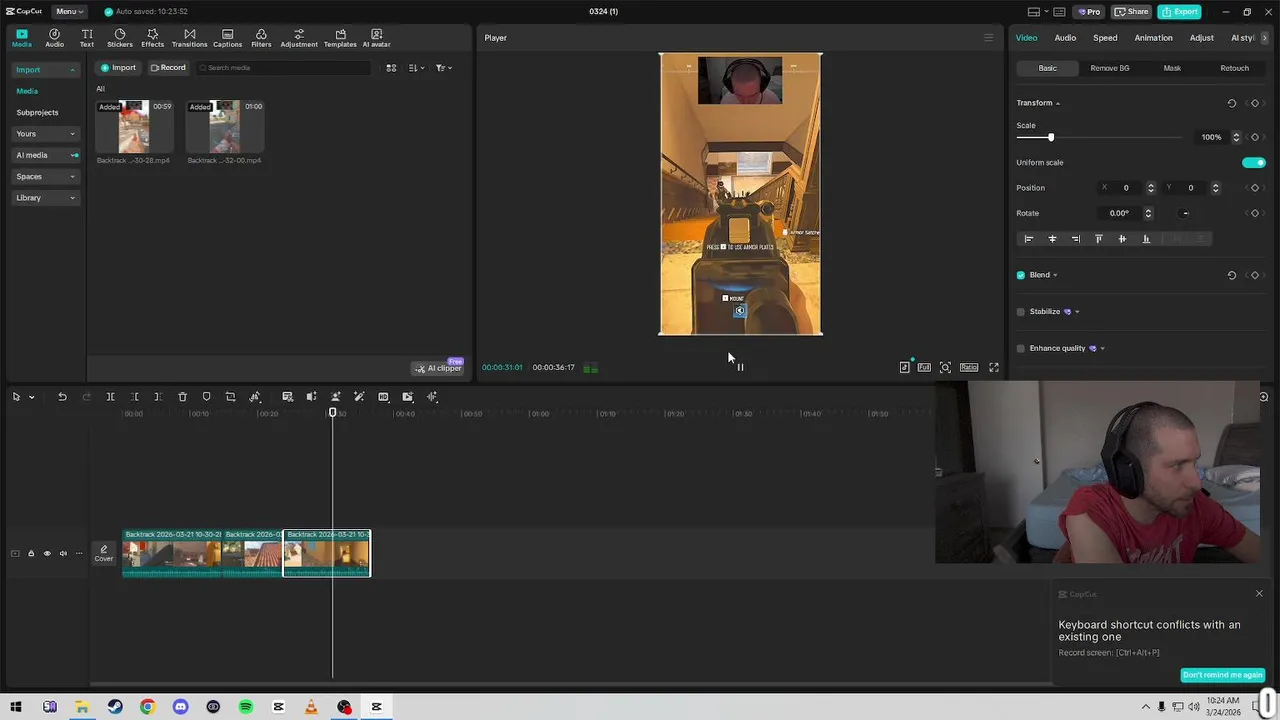
Task: Enable the Stabilize checkbox
Action: pos(1021,312)
